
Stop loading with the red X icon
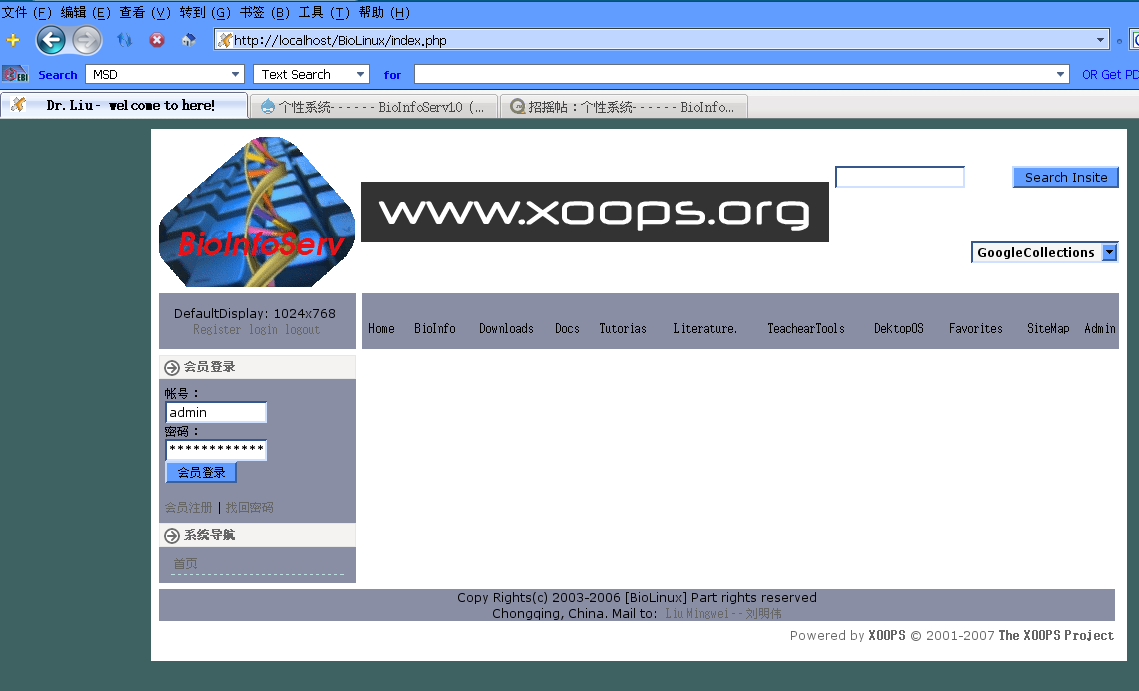(x=157, y=40)
